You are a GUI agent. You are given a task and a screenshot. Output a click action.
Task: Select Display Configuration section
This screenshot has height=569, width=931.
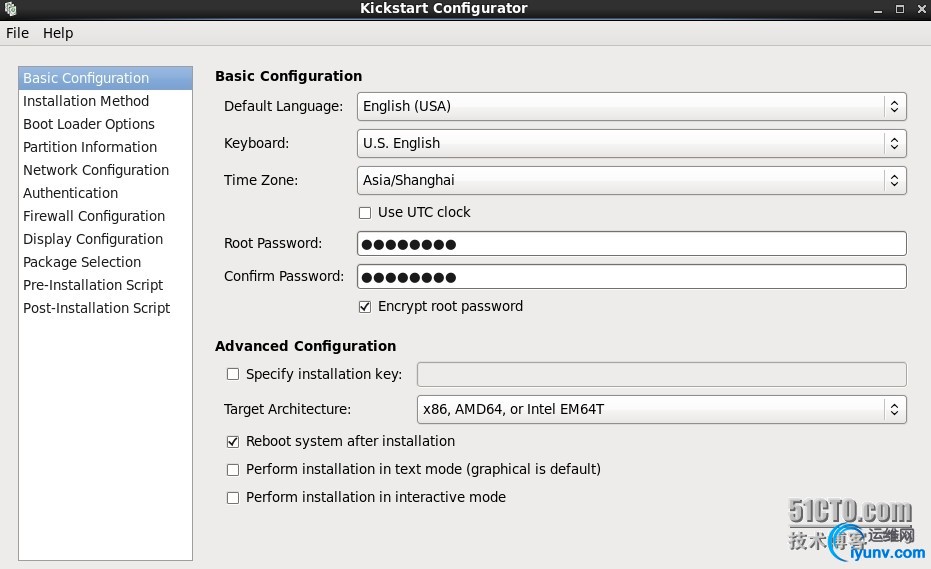105,239
